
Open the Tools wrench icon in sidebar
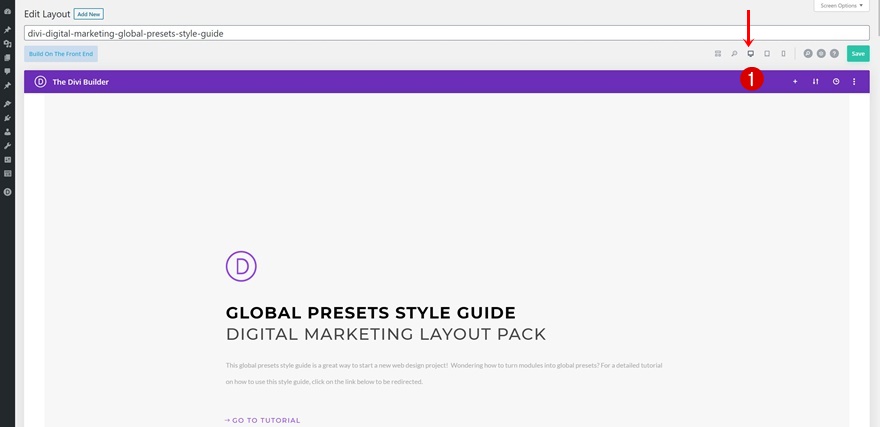point(7,146)
